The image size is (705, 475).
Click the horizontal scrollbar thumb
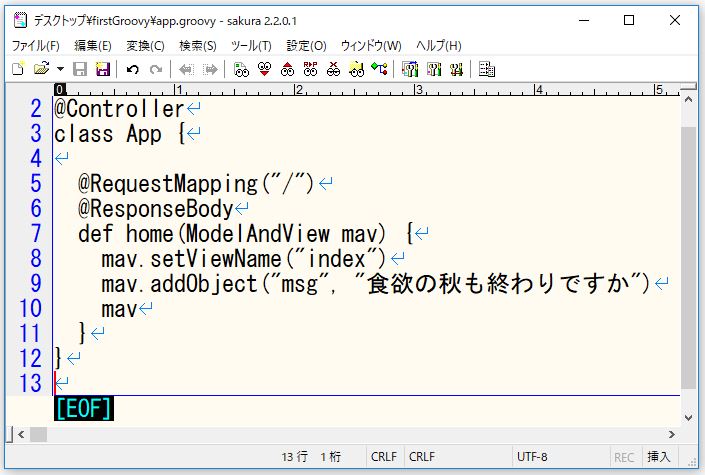coord(38,435)
